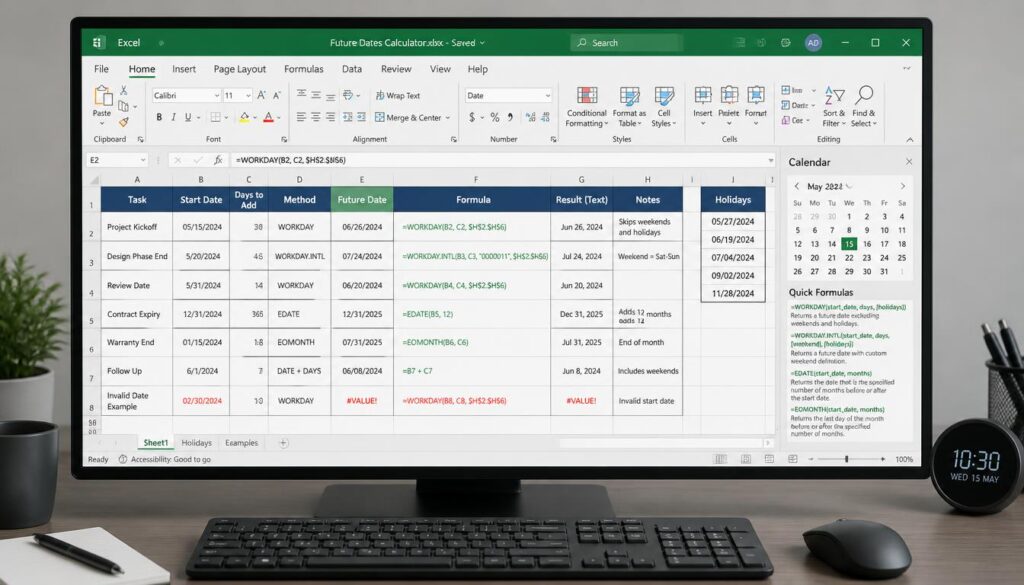Align text to the right
This screenshot has width=1024, height=585.
point(330,118)
